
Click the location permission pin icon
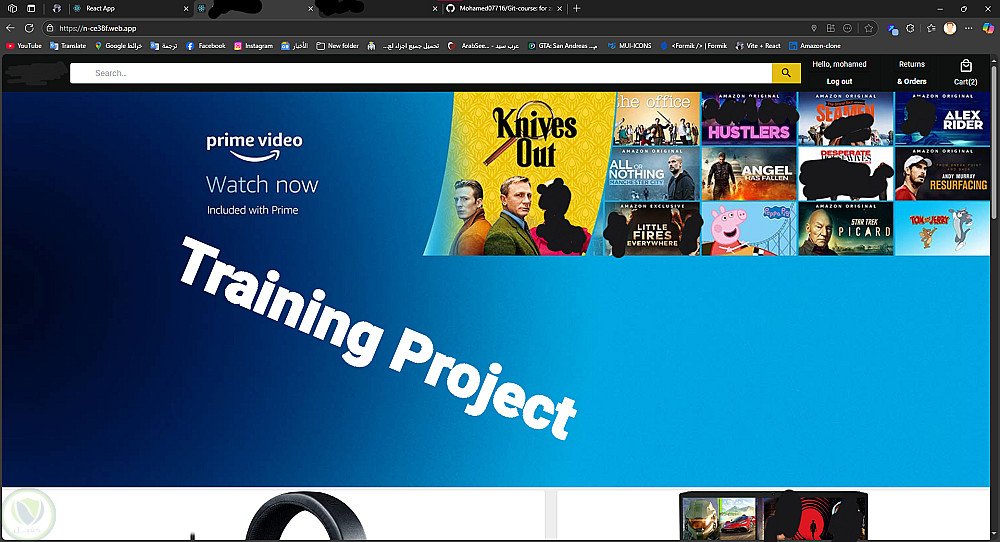[813, 28]
